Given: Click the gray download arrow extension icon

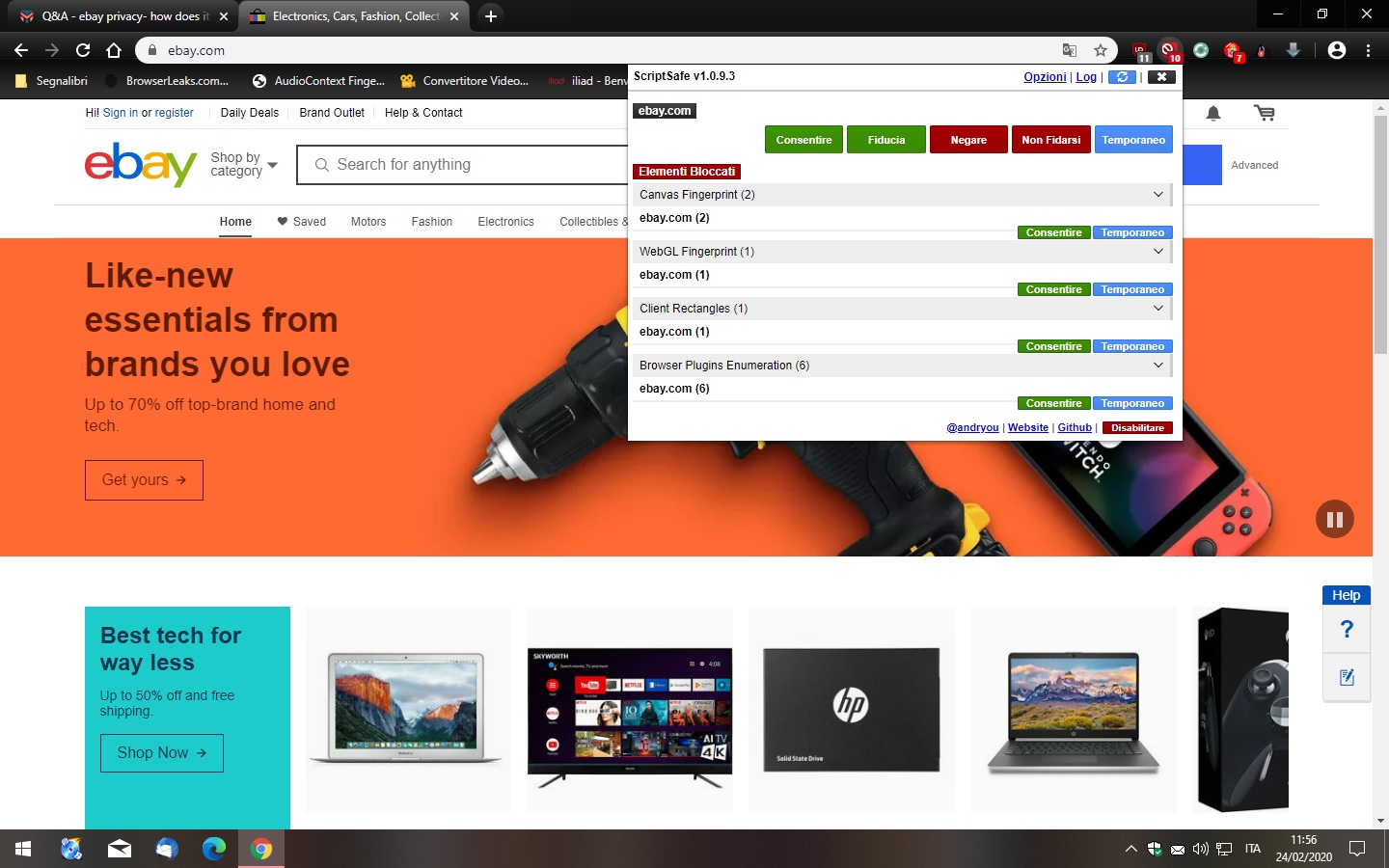Looking at the screenshot, I should coord(1294,50).
